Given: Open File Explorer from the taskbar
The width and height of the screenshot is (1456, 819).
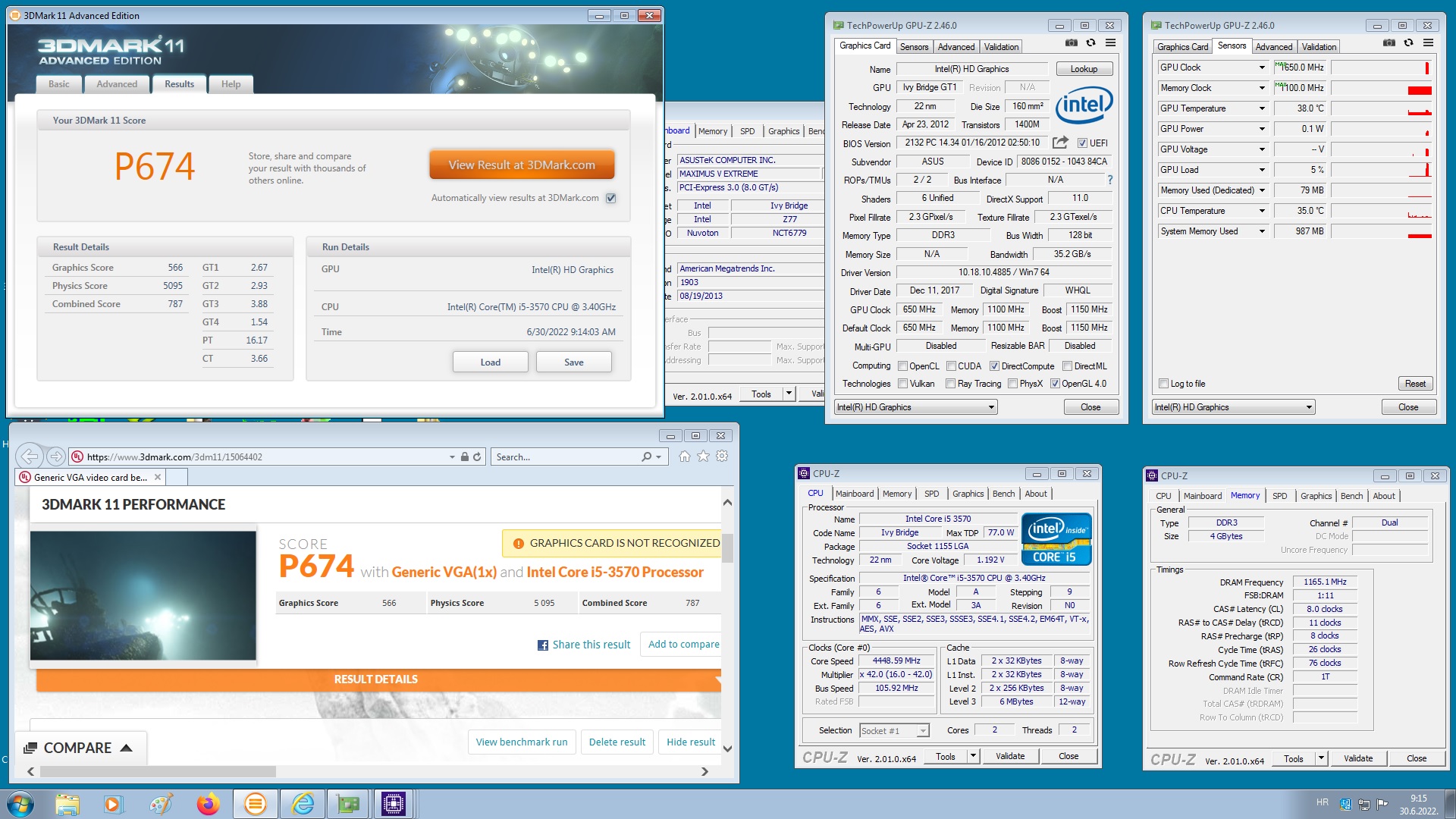Looking at the screenshot, I should click(x=67, y=804).
